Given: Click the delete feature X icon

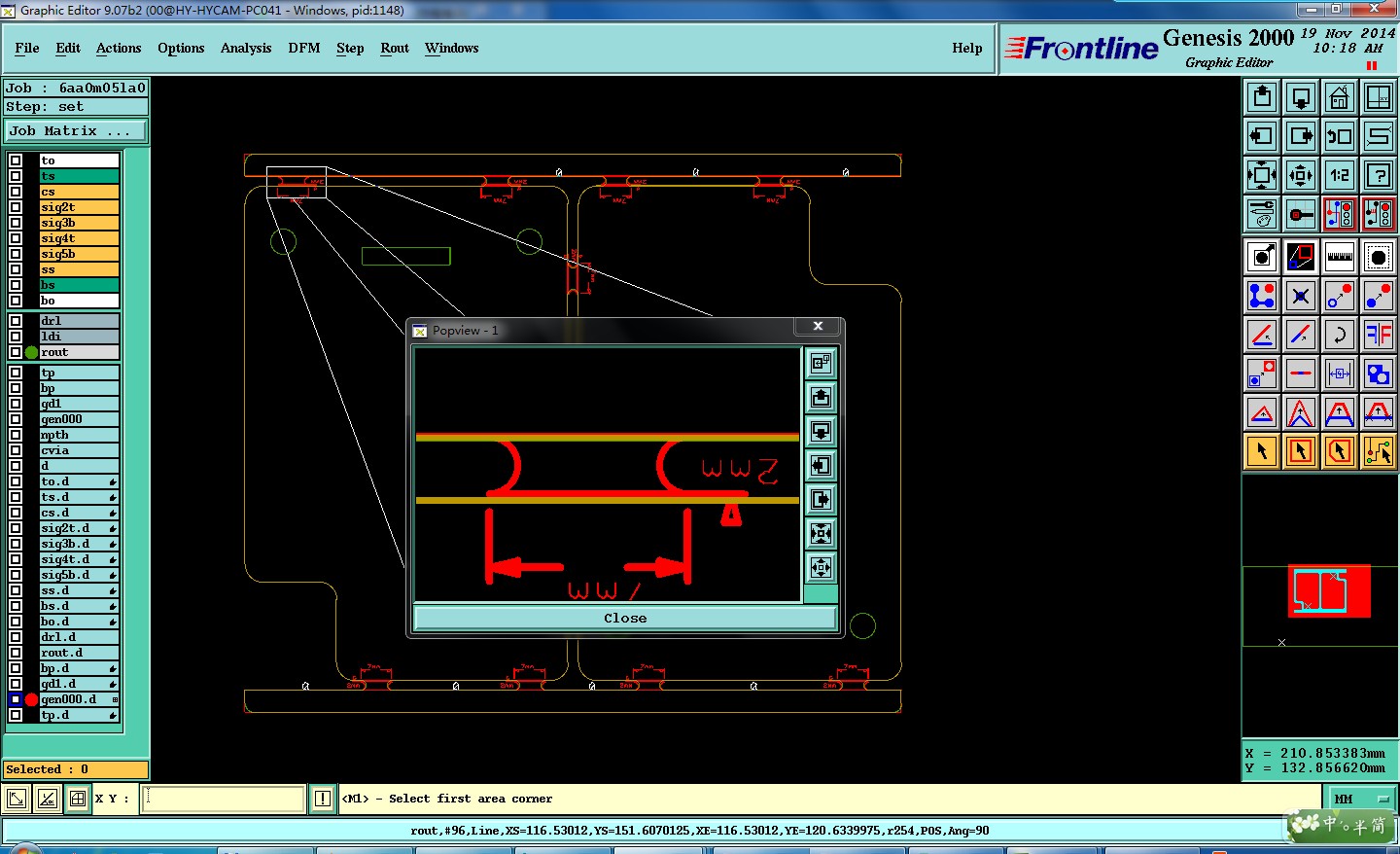Looking at the screenshot, I should pyautogui.click(x=1301, y=296).
